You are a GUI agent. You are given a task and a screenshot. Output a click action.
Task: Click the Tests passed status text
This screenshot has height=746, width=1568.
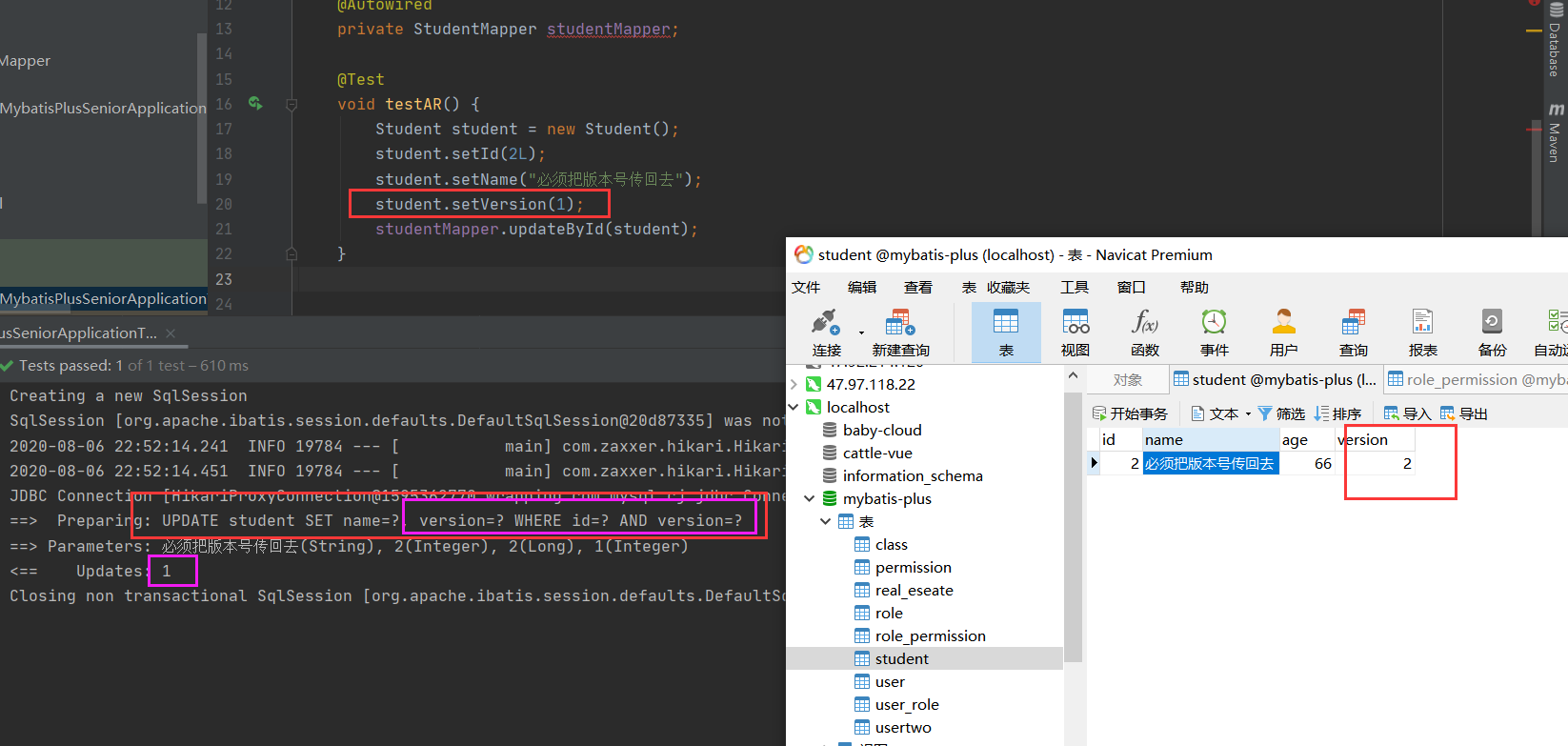coord(133,366)
